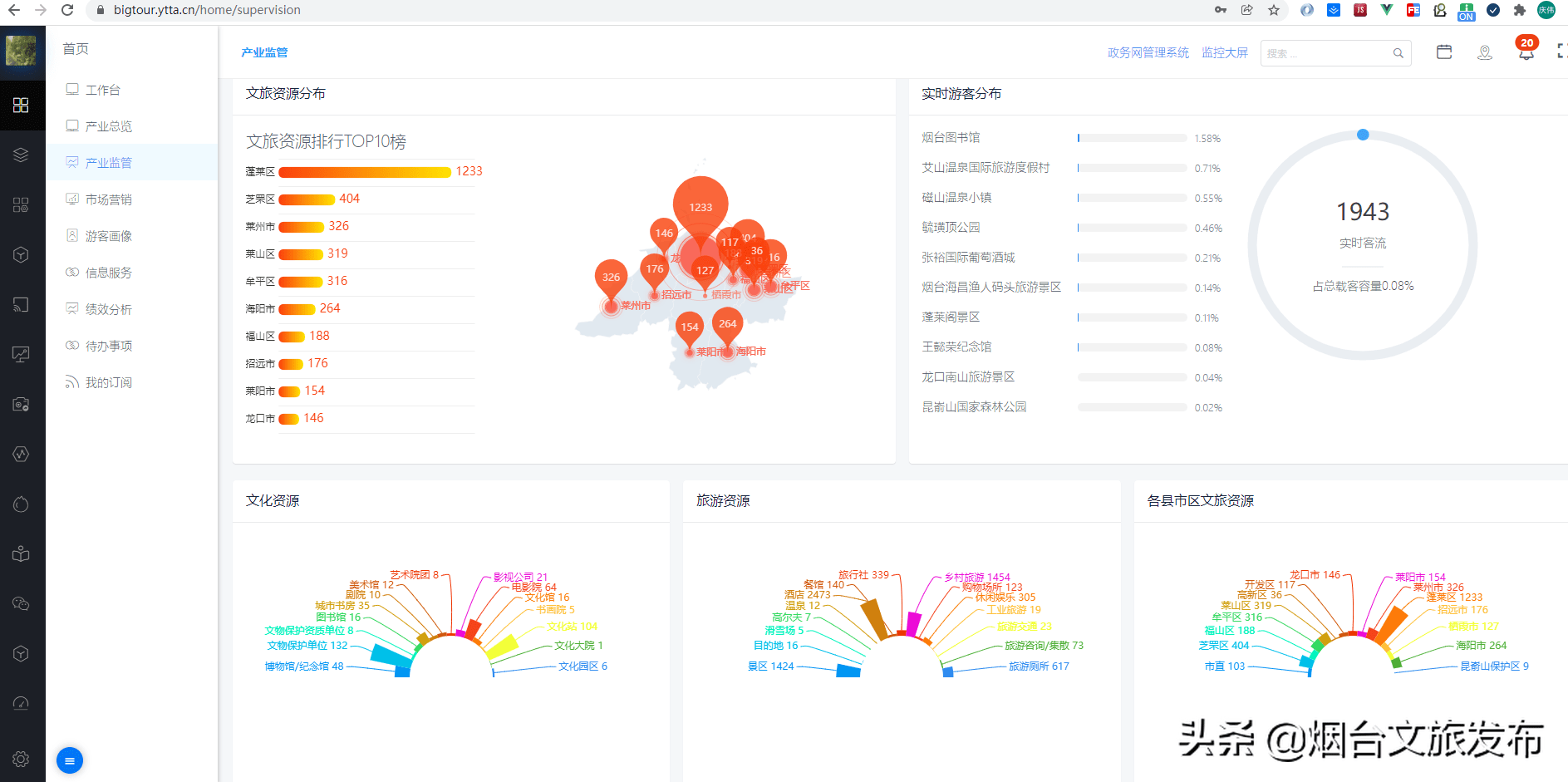Select the layers icon in the dark sidebar
Screen dimensions: 1568x782
click(22, 155)
